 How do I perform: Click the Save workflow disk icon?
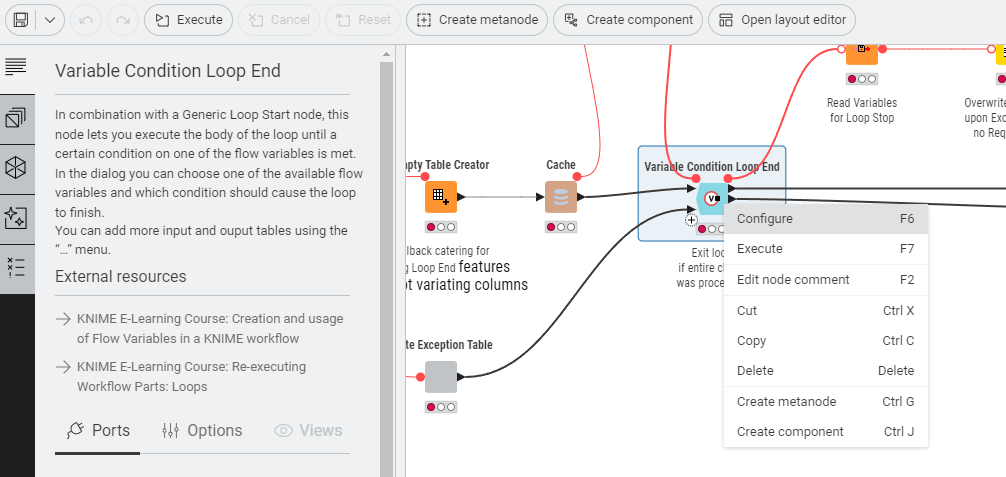click(x=21, y=20)
